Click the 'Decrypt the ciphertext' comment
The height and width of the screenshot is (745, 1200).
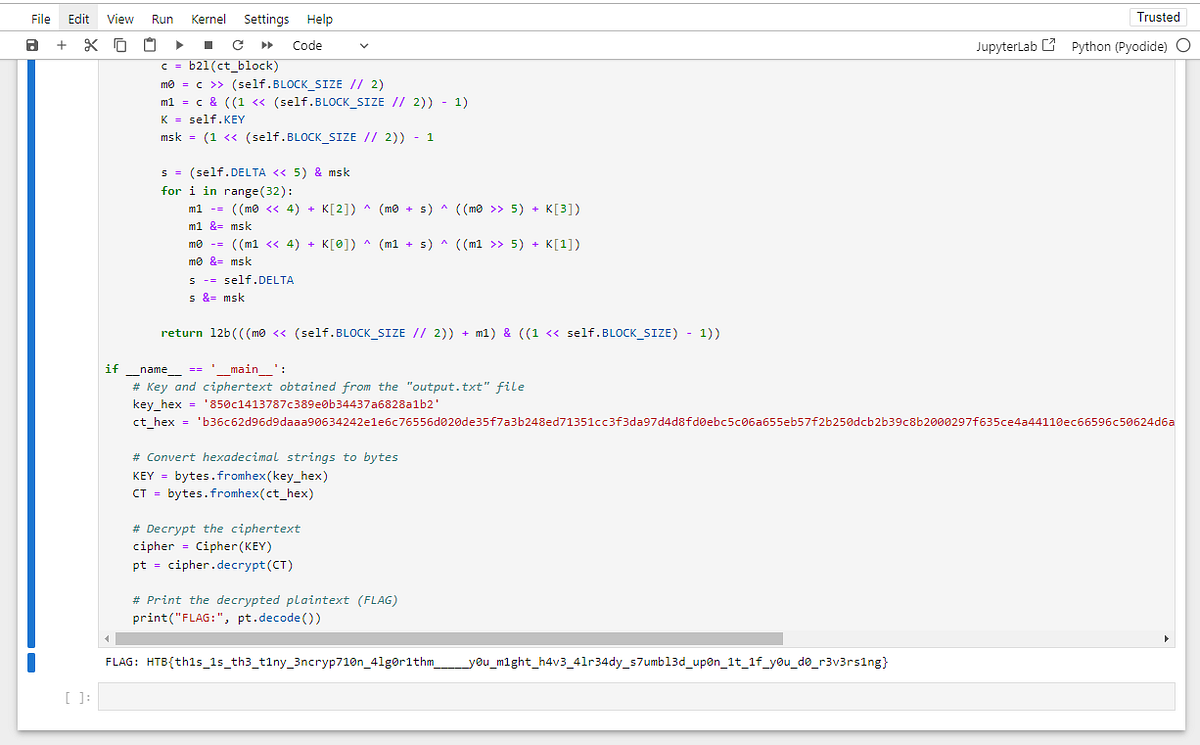tap(216, 529)
